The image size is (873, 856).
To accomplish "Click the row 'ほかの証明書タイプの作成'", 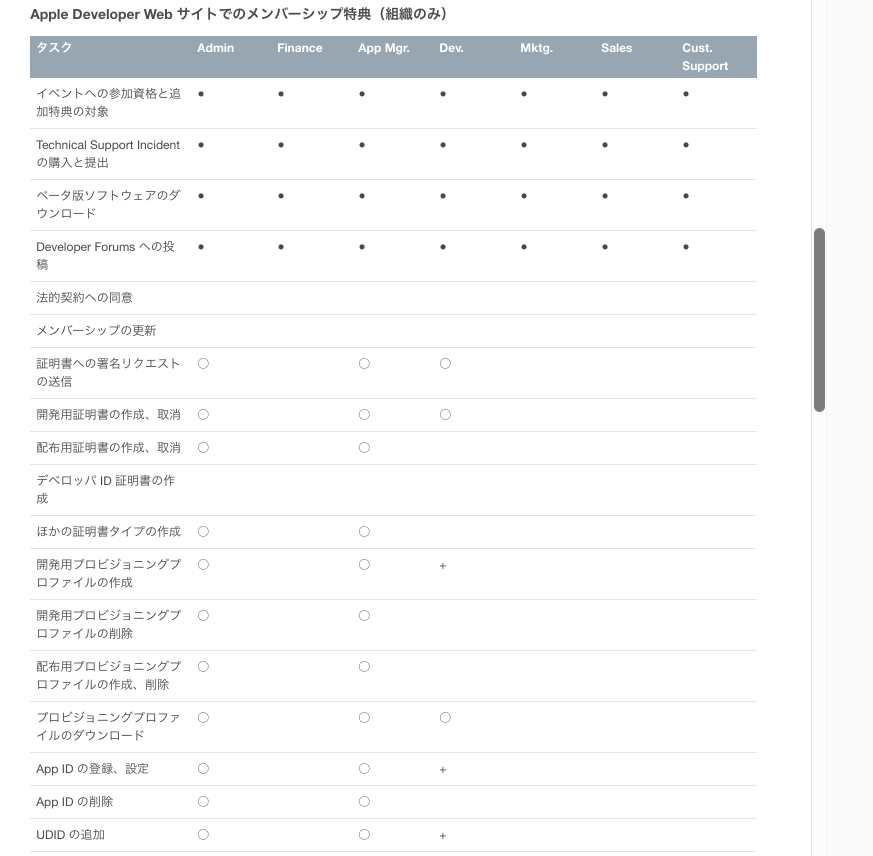I will click(393, 532).
